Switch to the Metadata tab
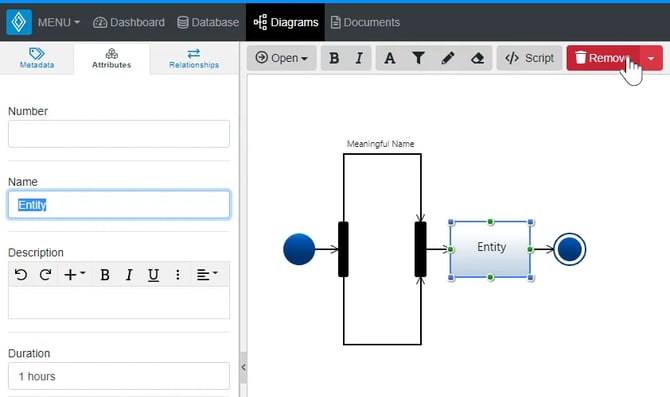The width and height of the screenshot is (670, 397). coord(37,59)
